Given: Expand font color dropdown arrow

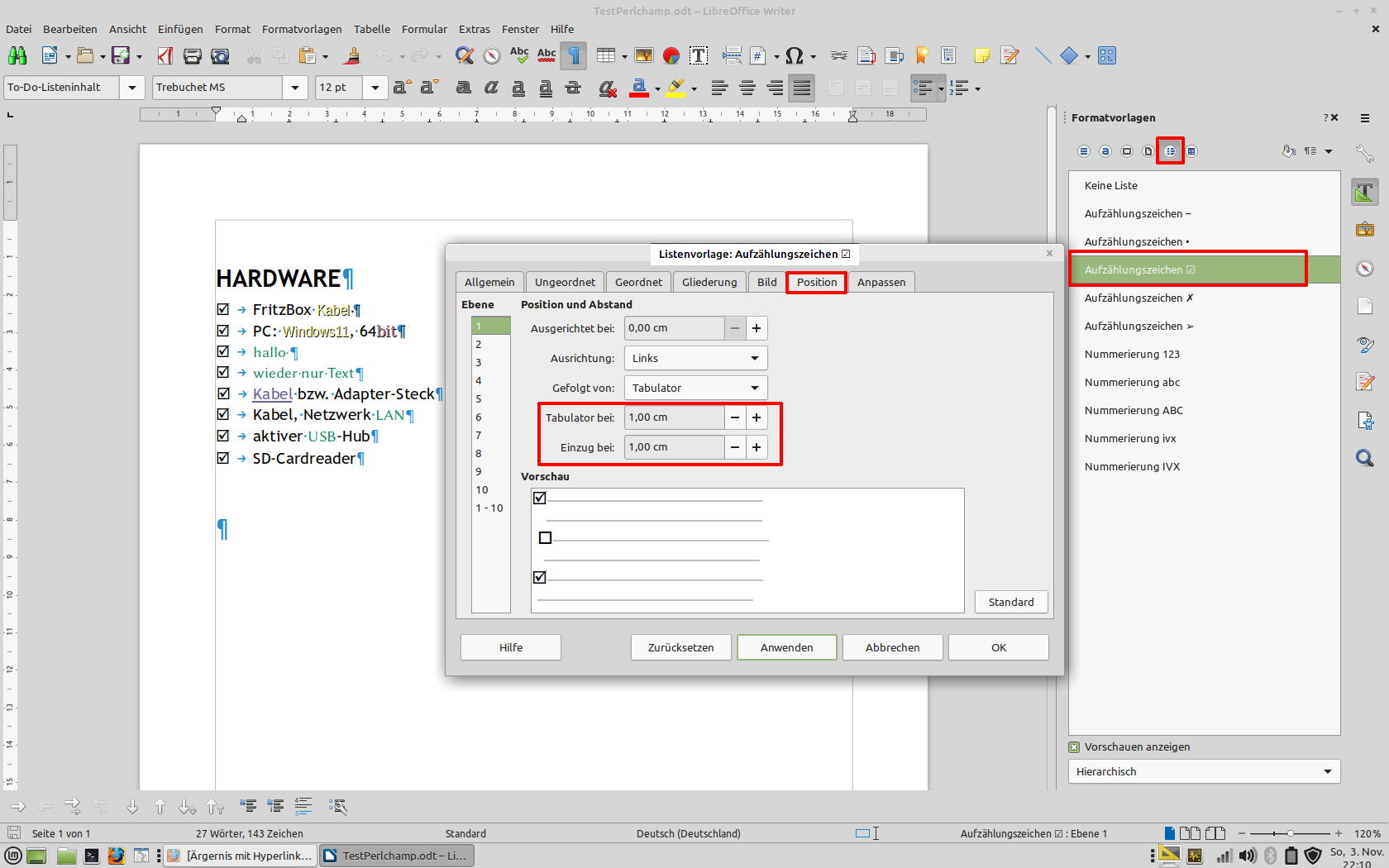Looking at the screenshot, I should pyautogui.click(x=657, y=88).
